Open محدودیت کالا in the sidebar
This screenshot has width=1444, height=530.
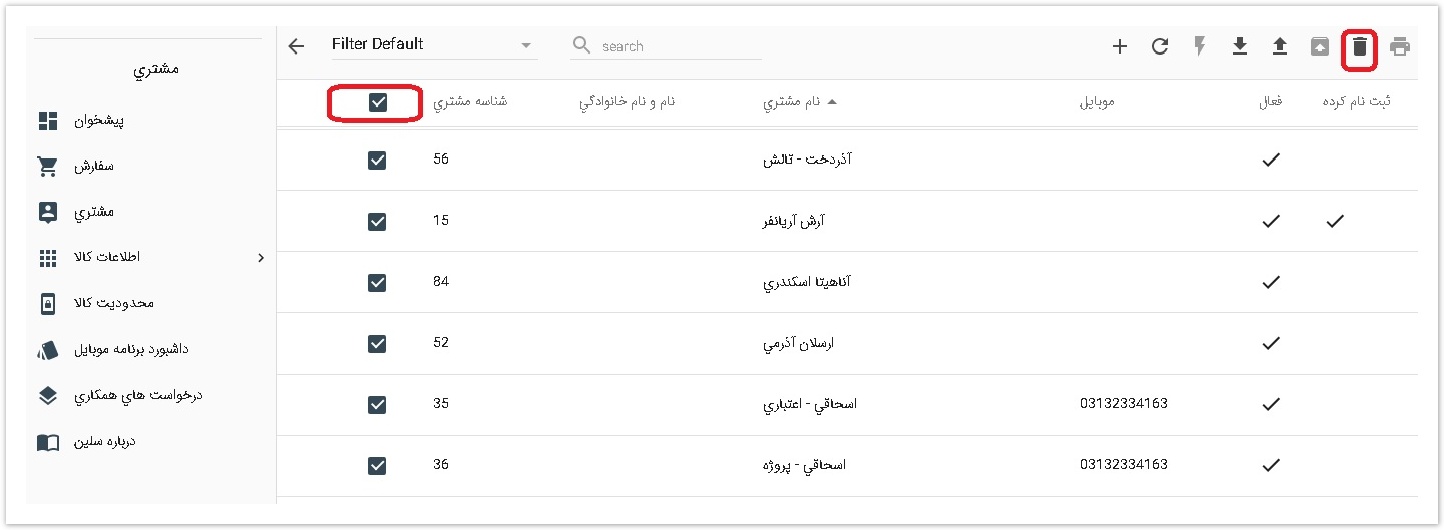point(115,303)
